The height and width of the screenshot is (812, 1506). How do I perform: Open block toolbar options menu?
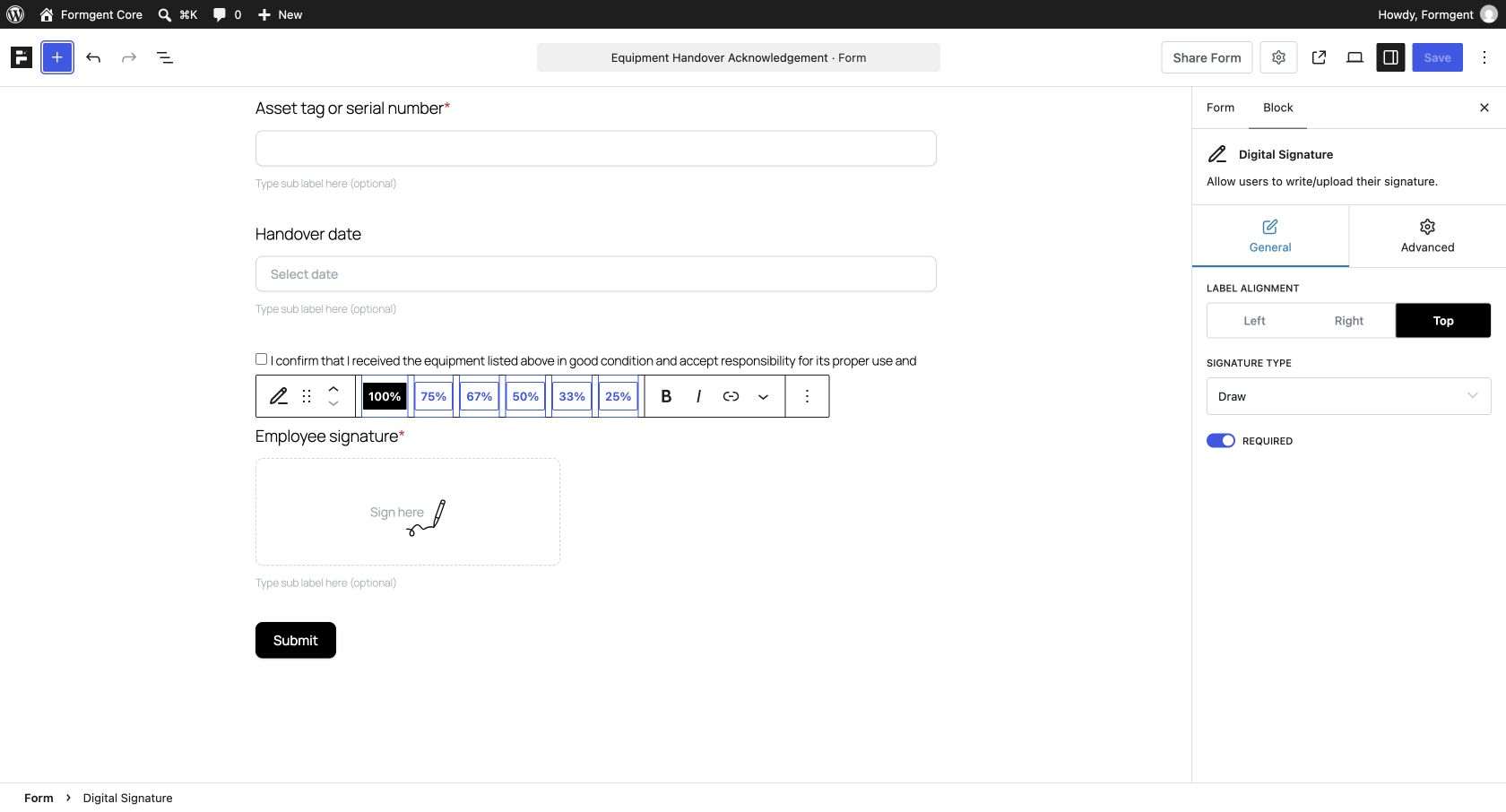tap(807, 396)
